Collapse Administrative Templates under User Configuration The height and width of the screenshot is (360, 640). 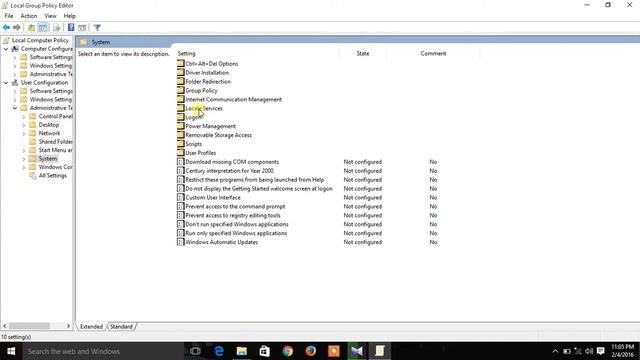(15, 108)
